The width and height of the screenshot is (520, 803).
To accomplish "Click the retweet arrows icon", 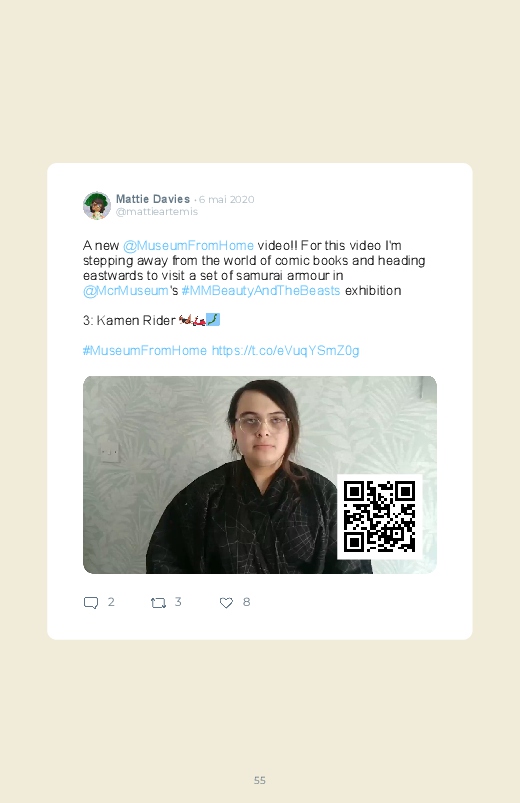I will point(158,603).
